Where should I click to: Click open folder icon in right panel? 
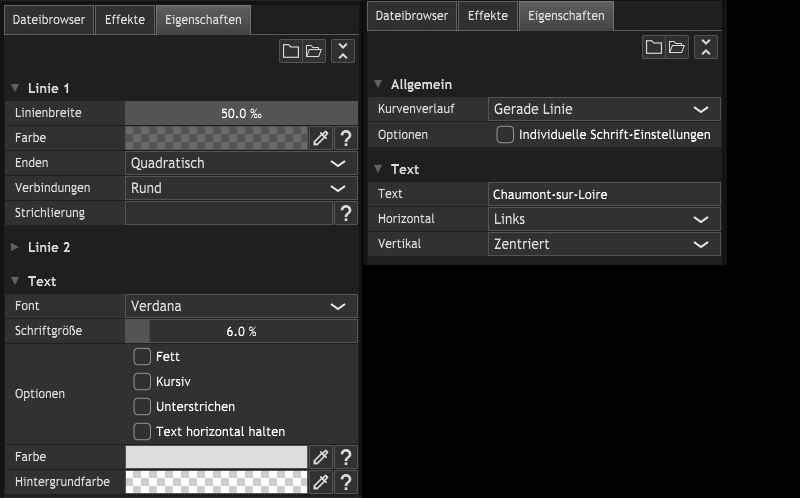pos(677,47)
